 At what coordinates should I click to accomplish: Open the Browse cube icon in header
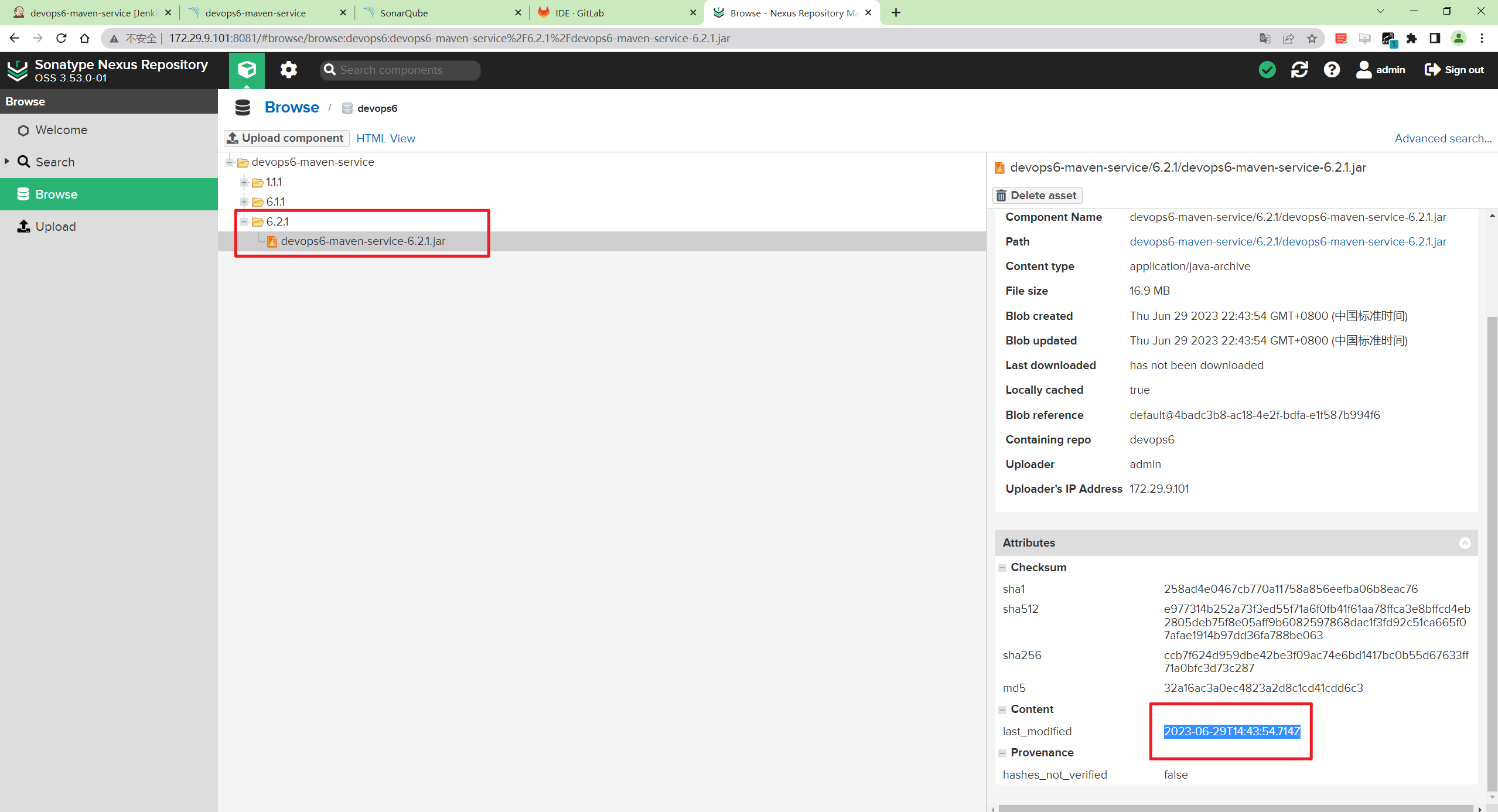tap(247, 70)
